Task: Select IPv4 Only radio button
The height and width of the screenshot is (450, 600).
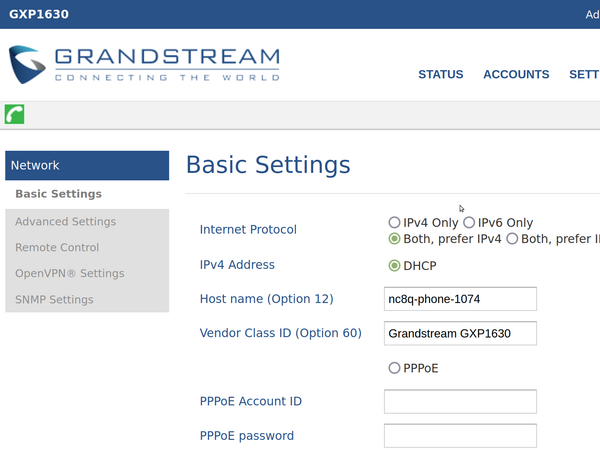Action: (x=394, y=222)
